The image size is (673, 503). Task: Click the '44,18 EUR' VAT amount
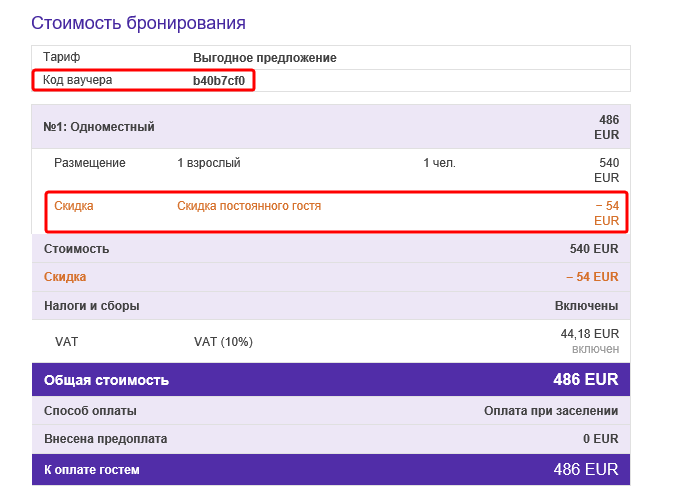click(589, 334)
